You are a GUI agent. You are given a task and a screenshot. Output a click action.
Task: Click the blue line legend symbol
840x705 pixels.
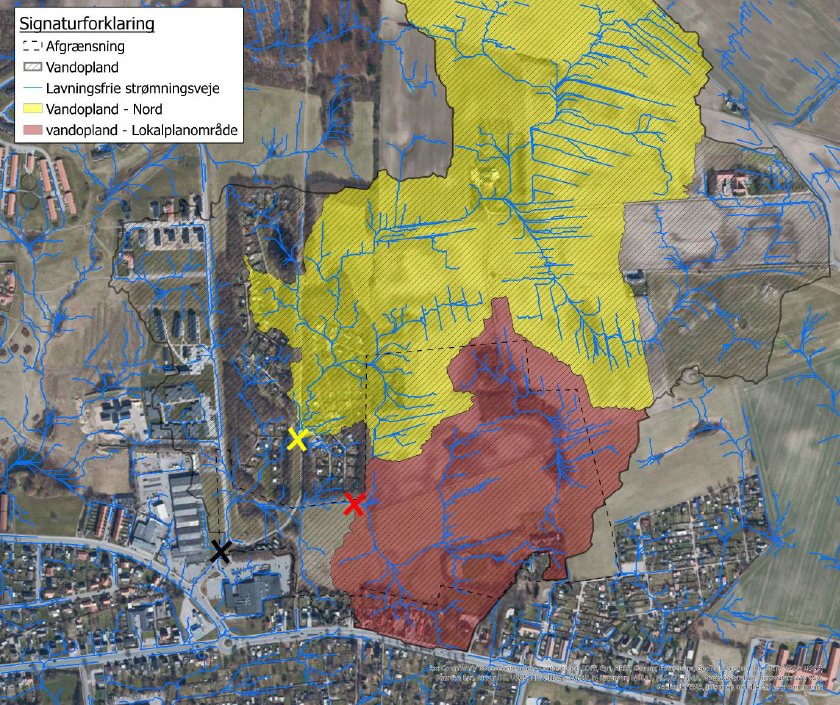tap(31, 89)
